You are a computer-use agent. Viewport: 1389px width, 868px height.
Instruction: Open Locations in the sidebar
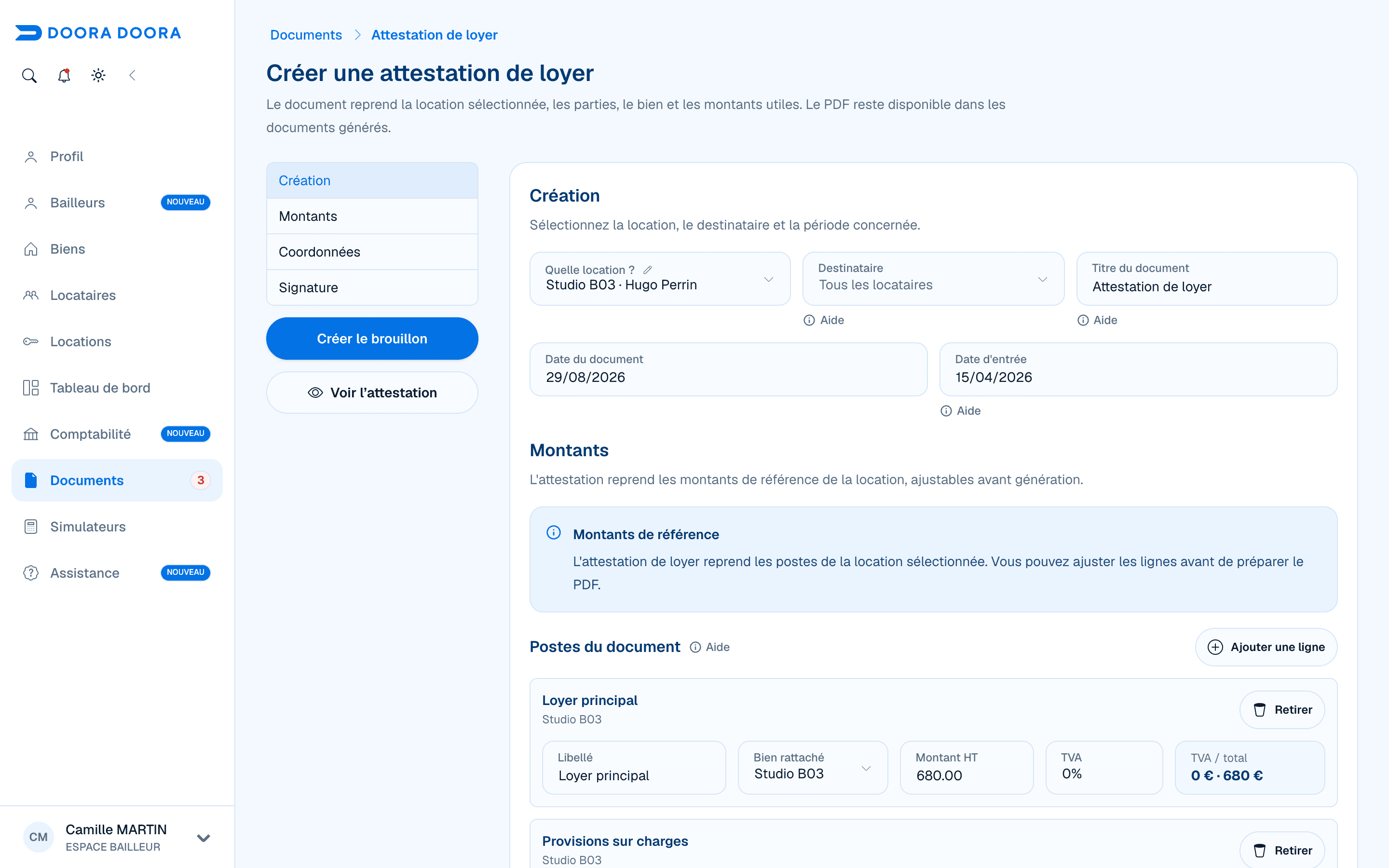pos(117,341)
